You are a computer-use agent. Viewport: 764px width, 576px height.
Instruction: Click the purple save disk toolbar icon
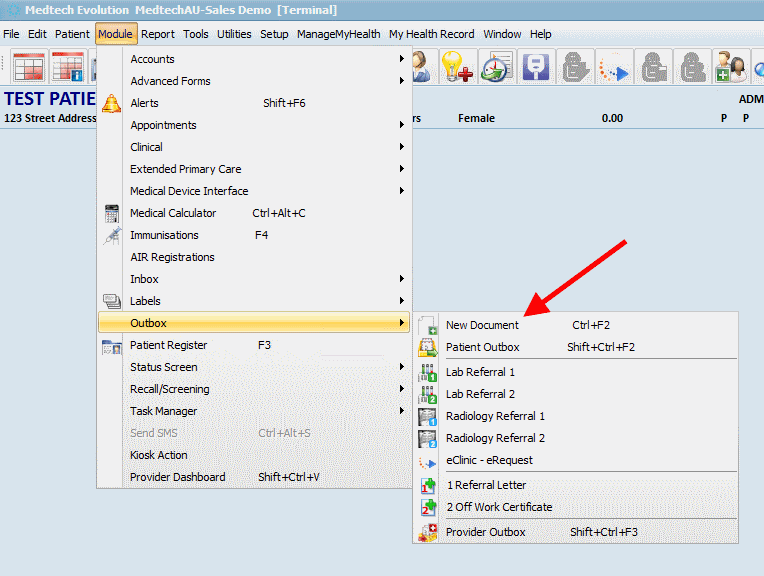pos(535,67)
